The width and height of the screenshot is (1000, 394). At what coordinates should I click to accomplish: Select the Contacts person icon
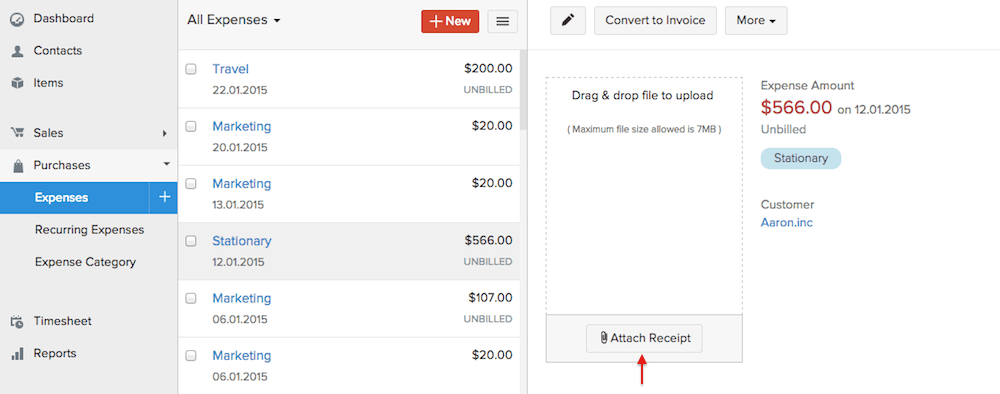click(x=17, y=51)
